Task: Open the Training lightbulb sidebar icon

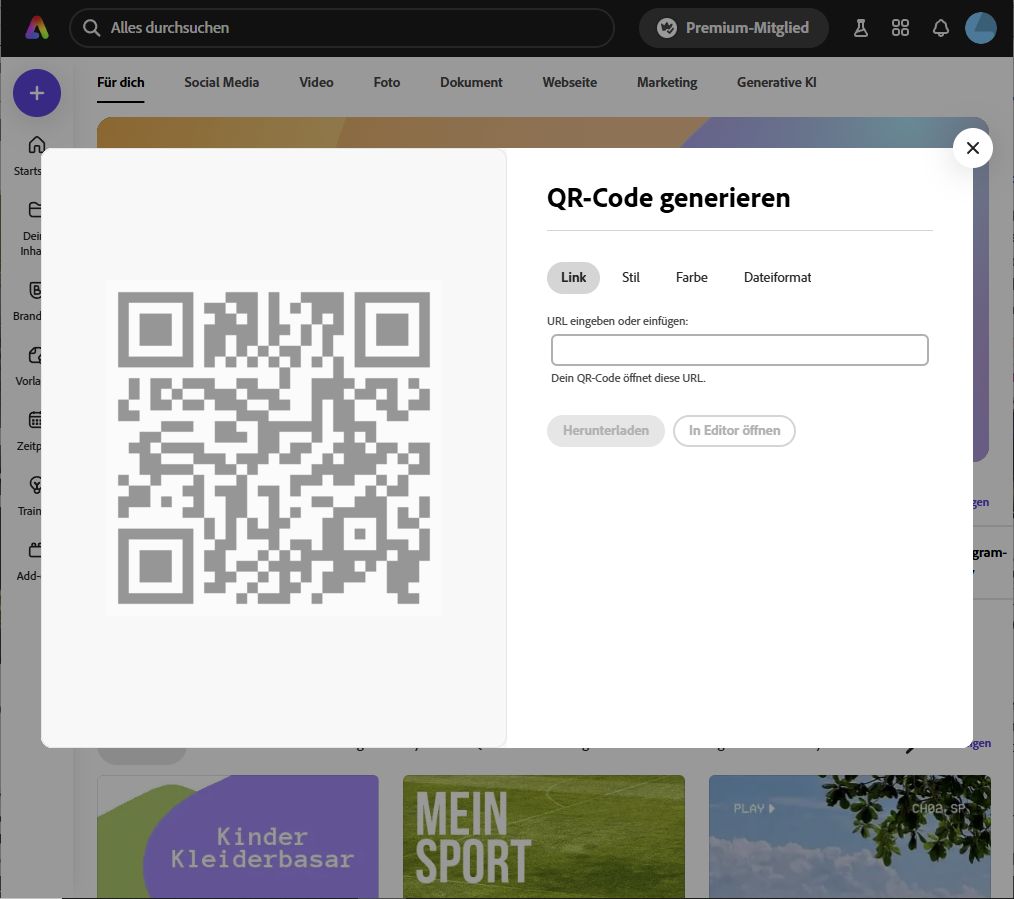Action: point(36,485)
